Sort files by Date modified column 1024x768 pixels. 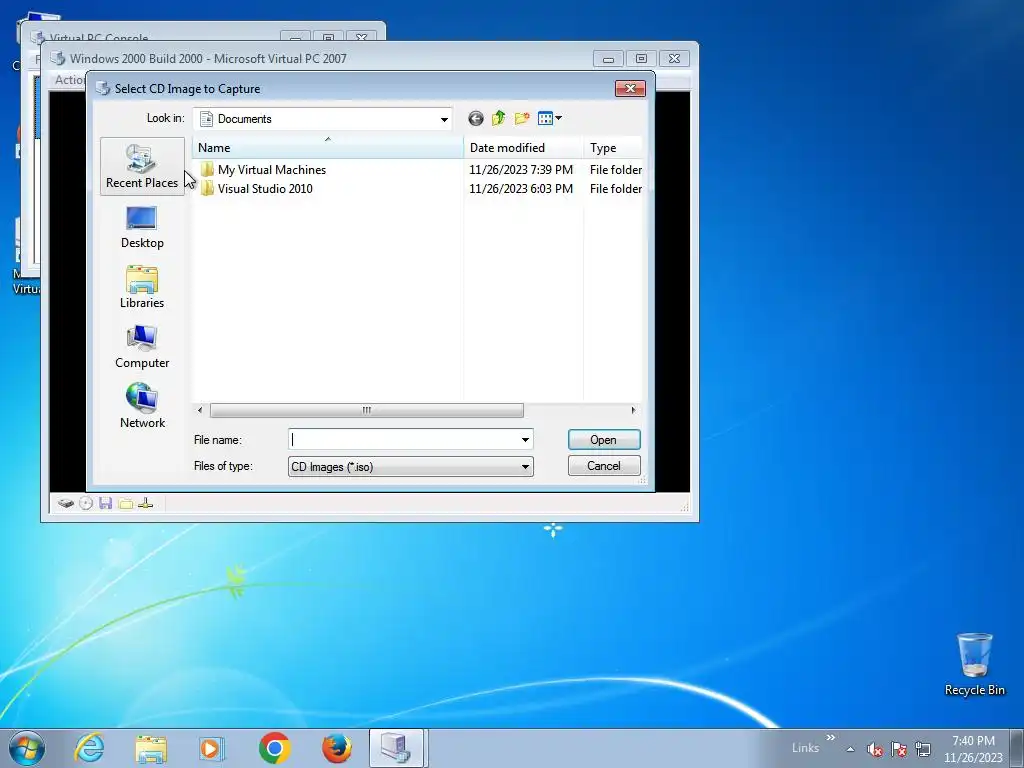tap(524, 148)
